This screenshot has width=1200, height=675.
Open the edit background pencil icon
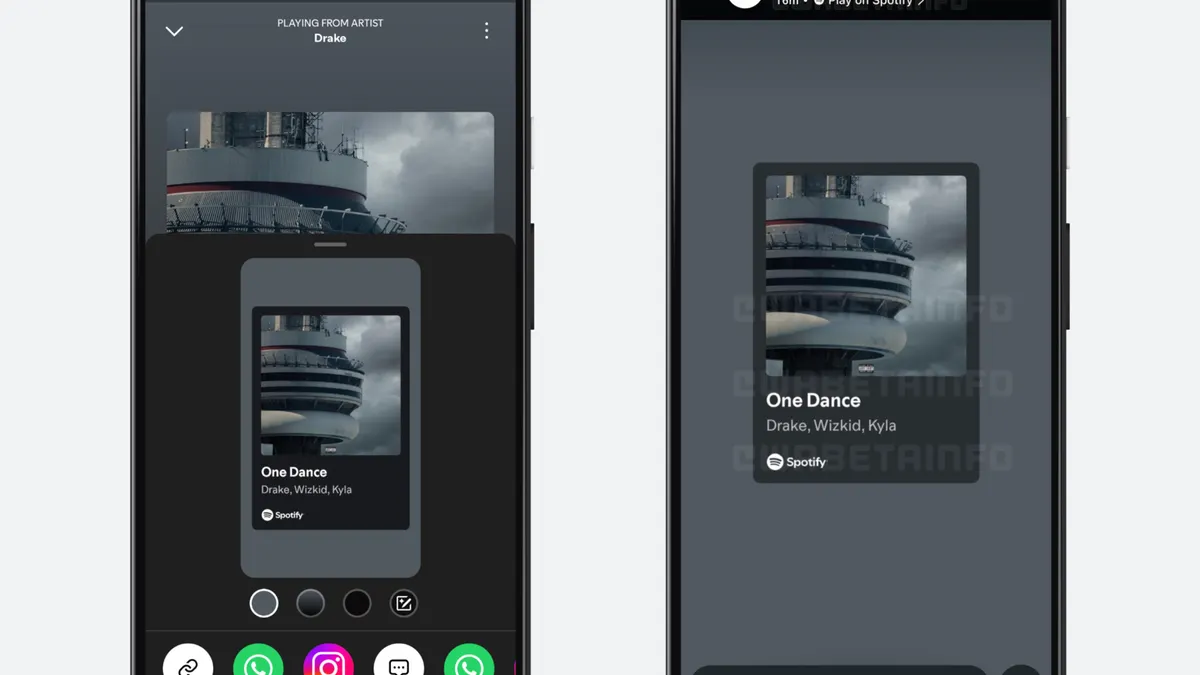[404, 603]
